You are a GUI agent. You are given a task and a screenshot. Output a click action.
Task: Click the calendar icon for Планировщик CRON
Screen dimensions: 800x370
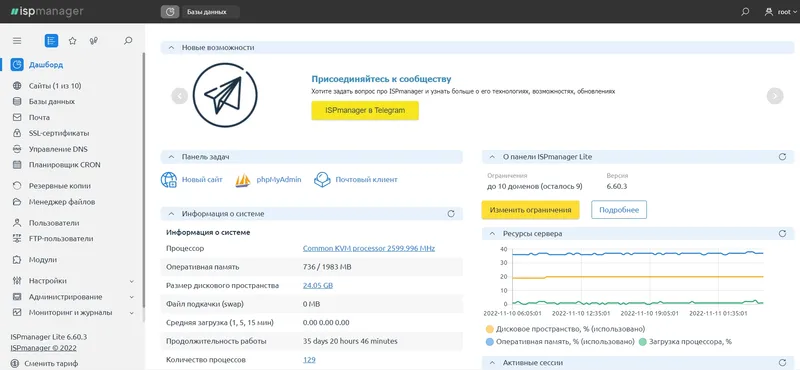[17, 165]
